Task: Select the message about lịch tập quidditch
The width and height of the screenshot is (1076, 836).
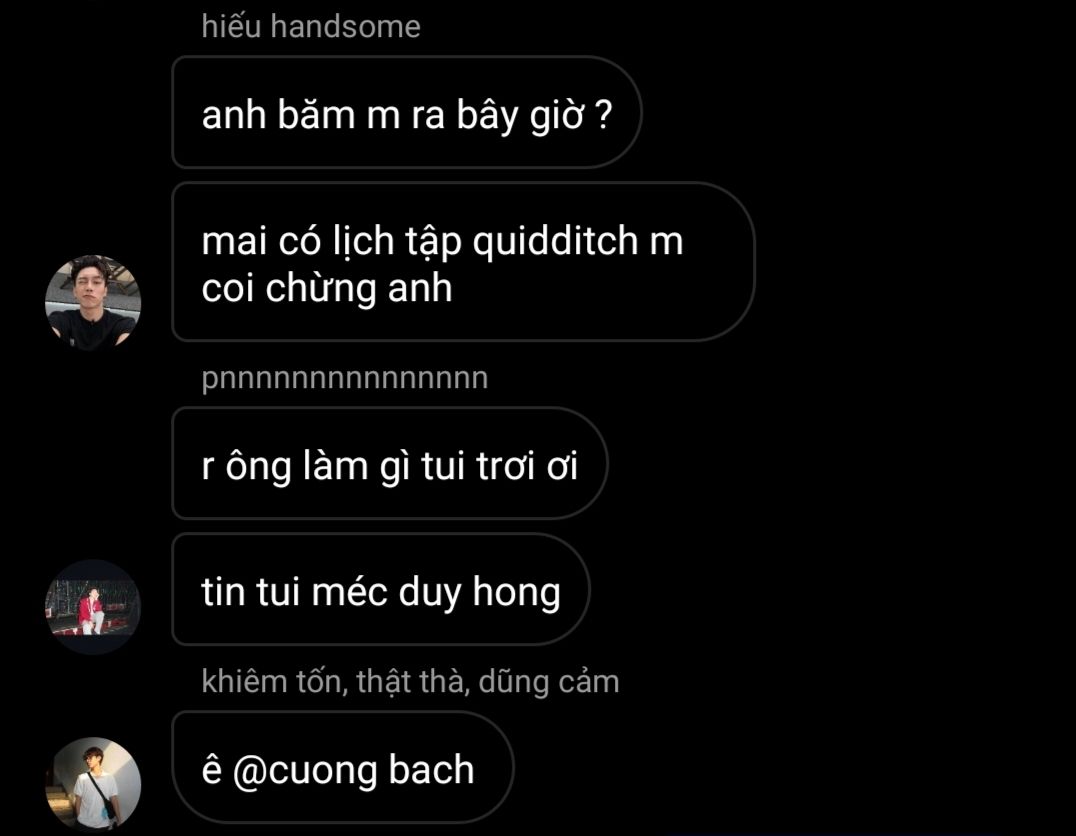Action: tap(463, 262)
